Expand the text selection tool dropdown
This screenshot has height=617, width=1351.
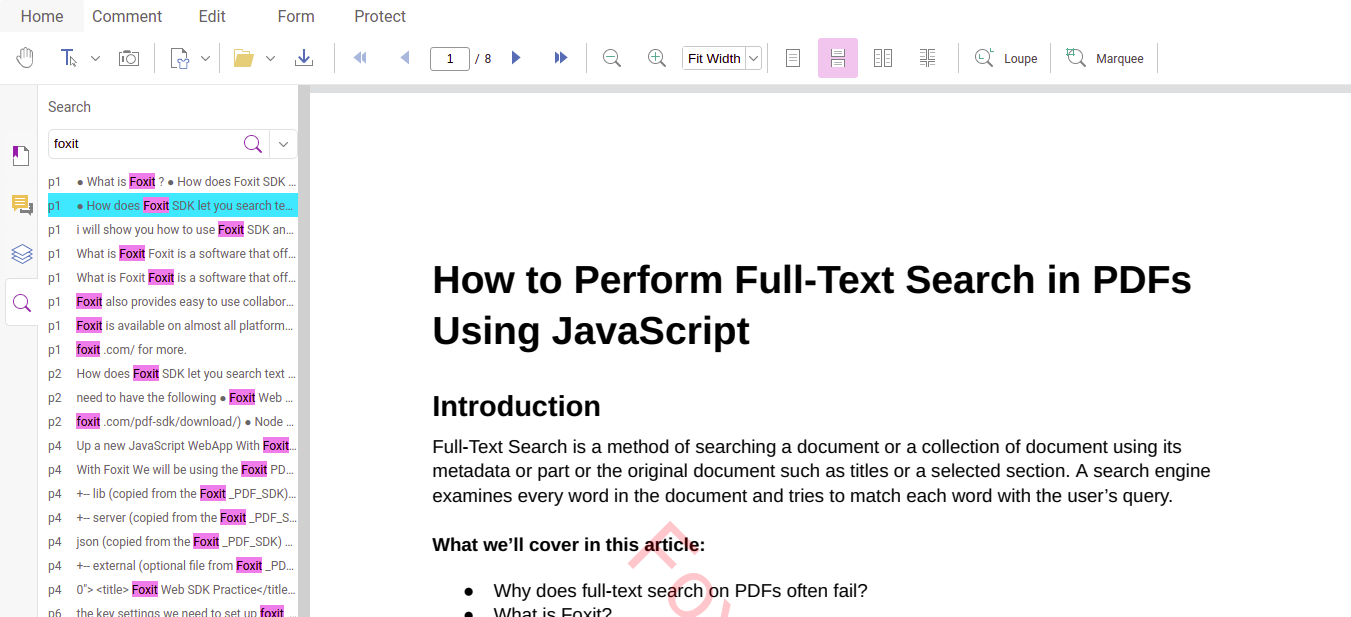[x=95, y=57]
